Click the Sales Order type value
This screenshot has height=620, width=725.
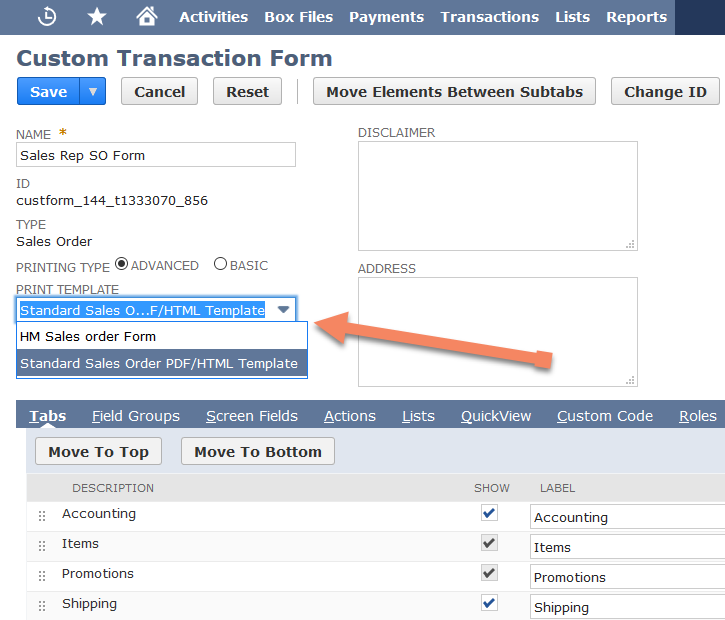54,241
